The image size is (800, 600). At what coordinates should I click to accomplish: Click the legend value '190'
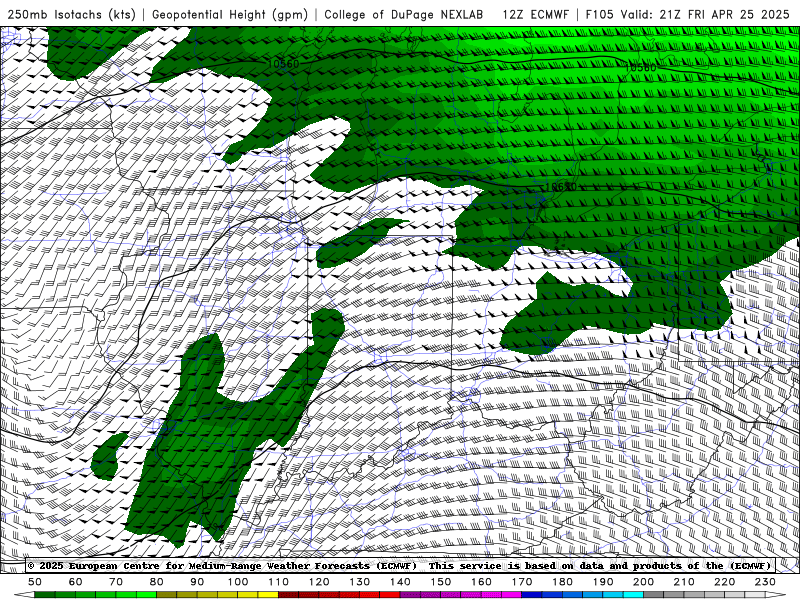(603, 582)
